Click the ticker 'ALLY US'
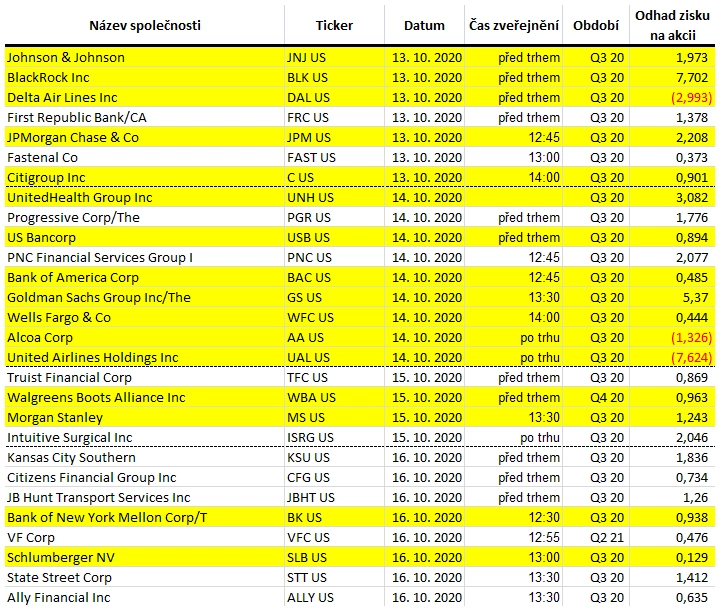 (310, 597)
